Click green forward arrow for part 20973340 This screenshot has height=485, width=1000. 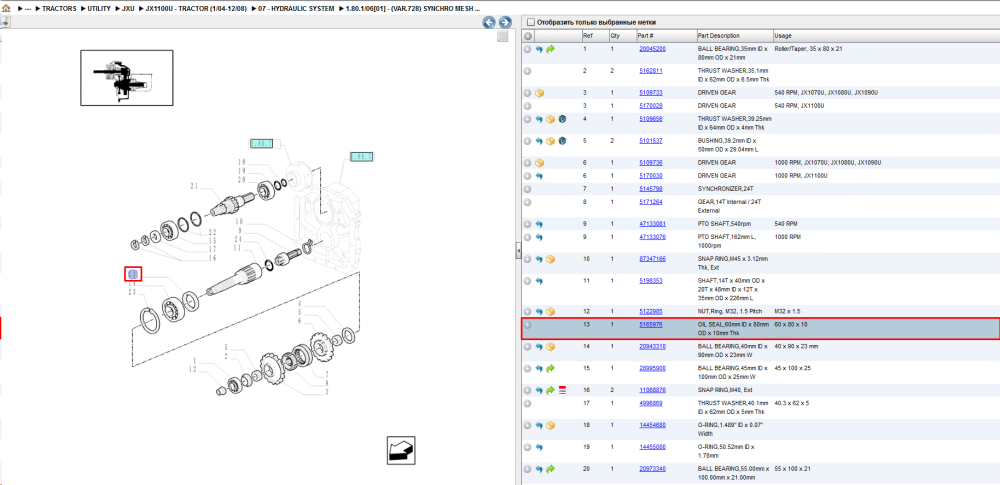coord(550,469)
